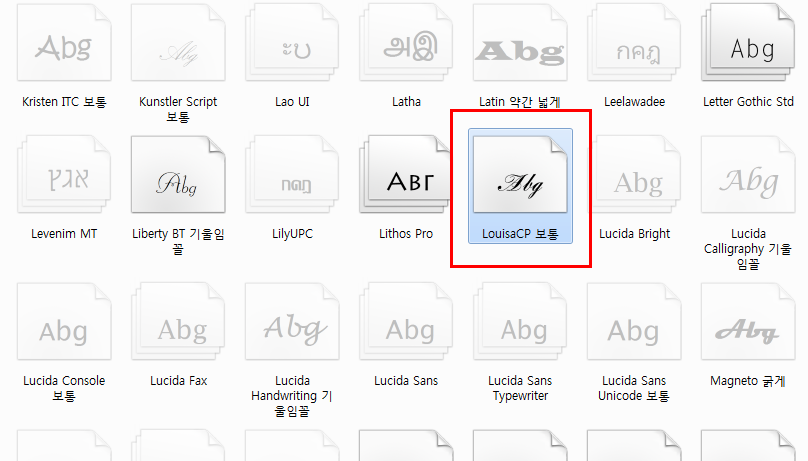
Task: Click the 'Kunstler Script 보통' name label
Action: tap(178, 109)
